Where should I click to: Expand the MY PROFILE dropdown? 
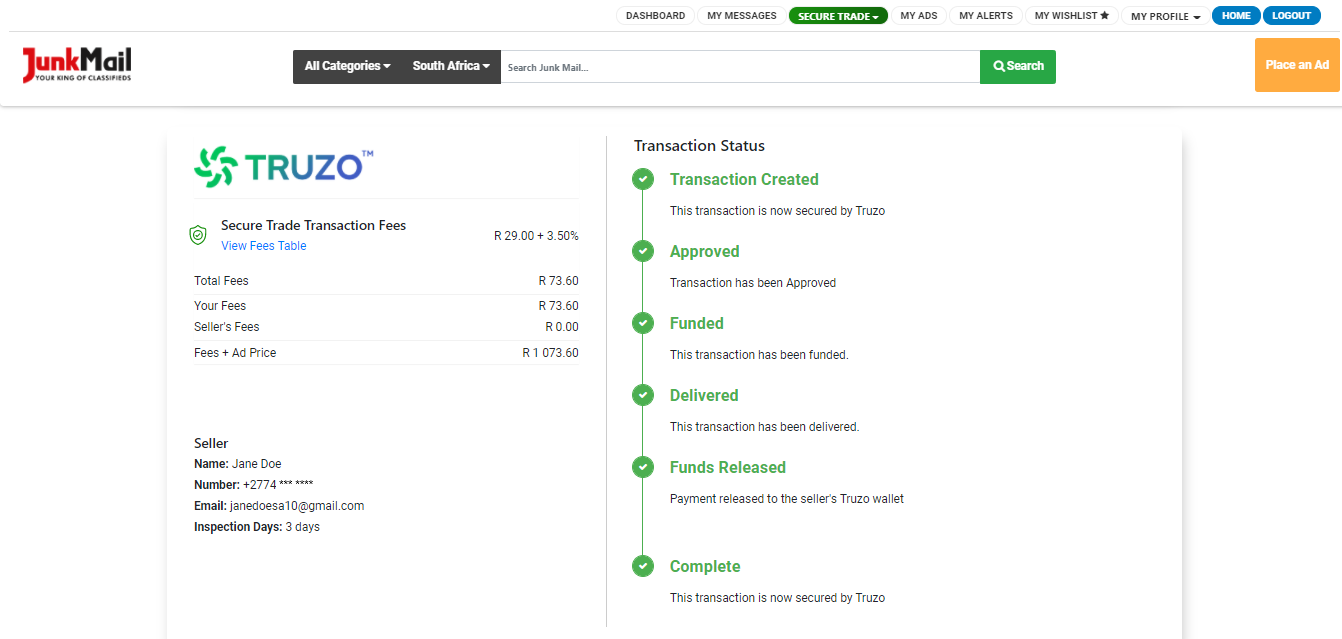tap(1164, 15)
